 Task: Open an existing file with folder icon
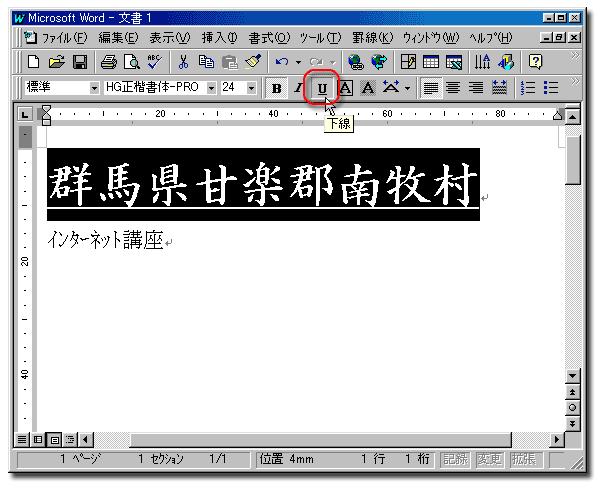57,62
